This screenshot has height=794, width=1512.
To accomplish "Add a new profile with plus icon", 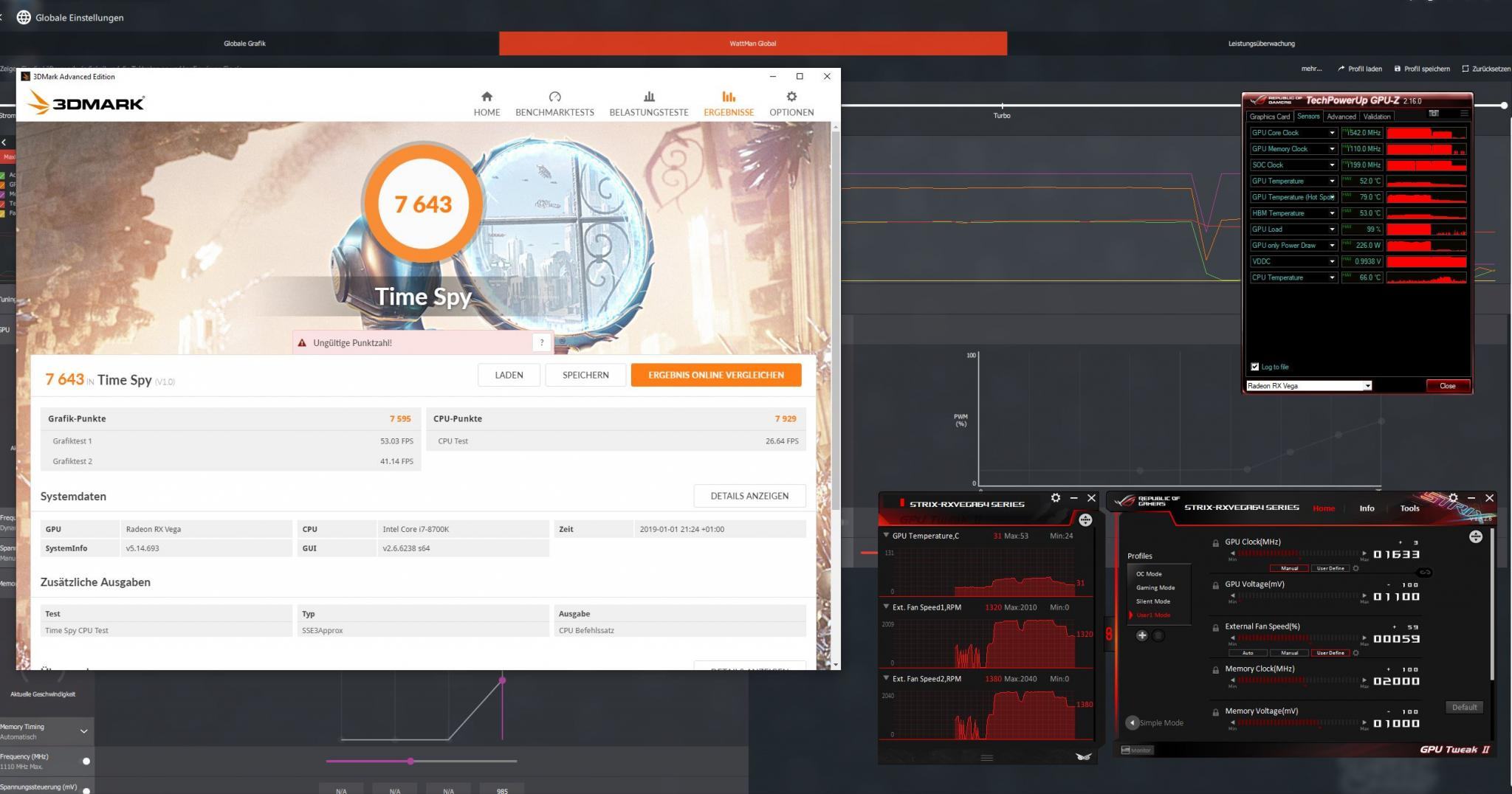I will 1141,635.
